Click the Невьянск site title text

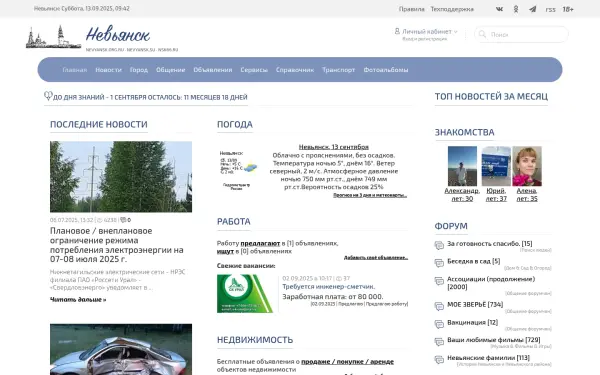pyautogui.click(x=118, y=35)
